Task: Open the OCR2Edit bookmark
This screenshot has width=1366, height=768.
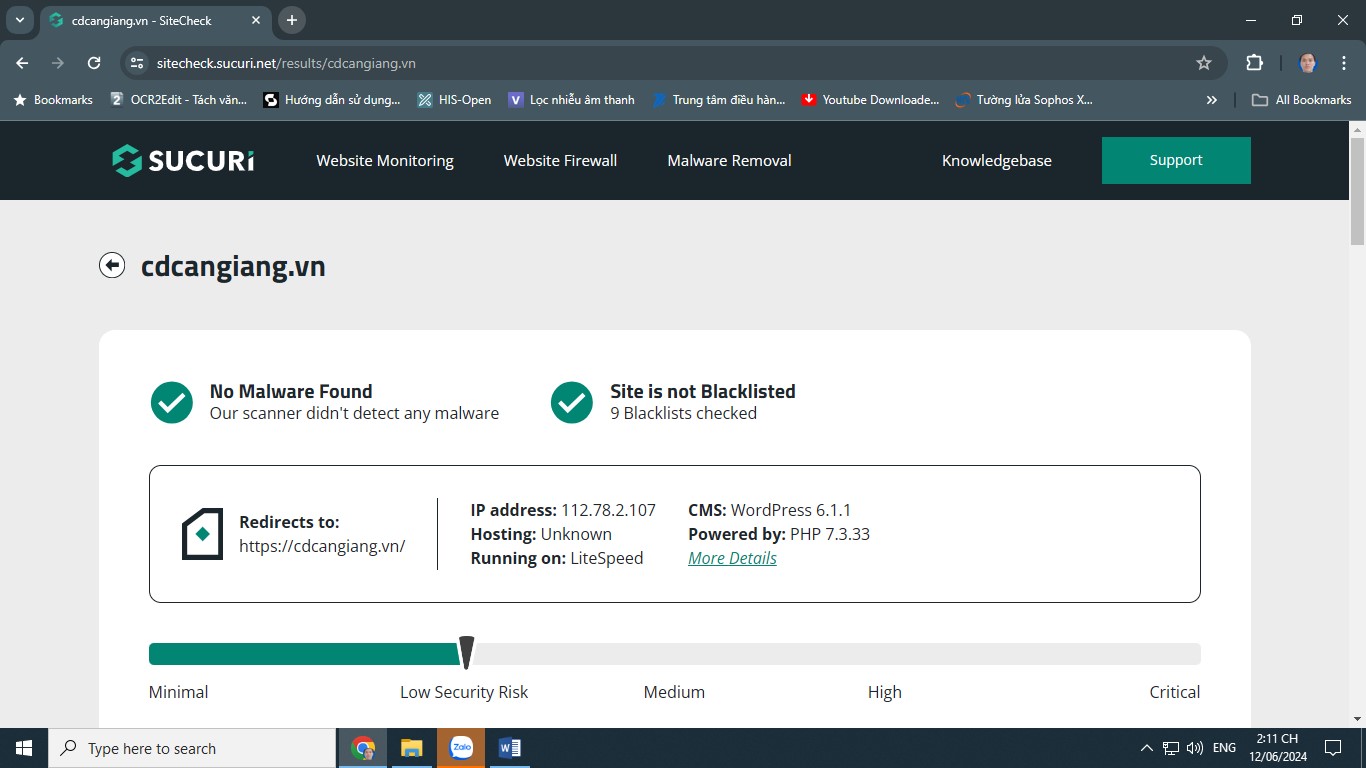Action: pyautogui.click(x=178, y=100)
